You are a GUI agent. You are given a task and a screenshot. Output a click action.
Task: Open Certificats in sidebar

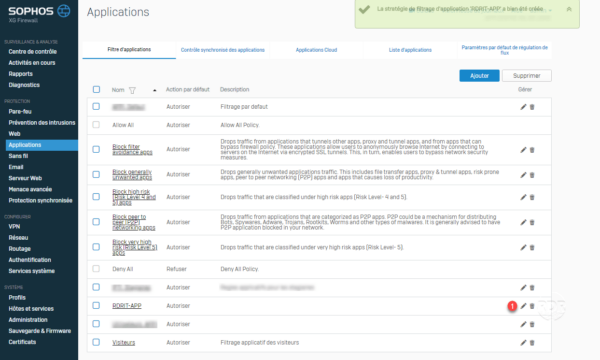(22, 342)
